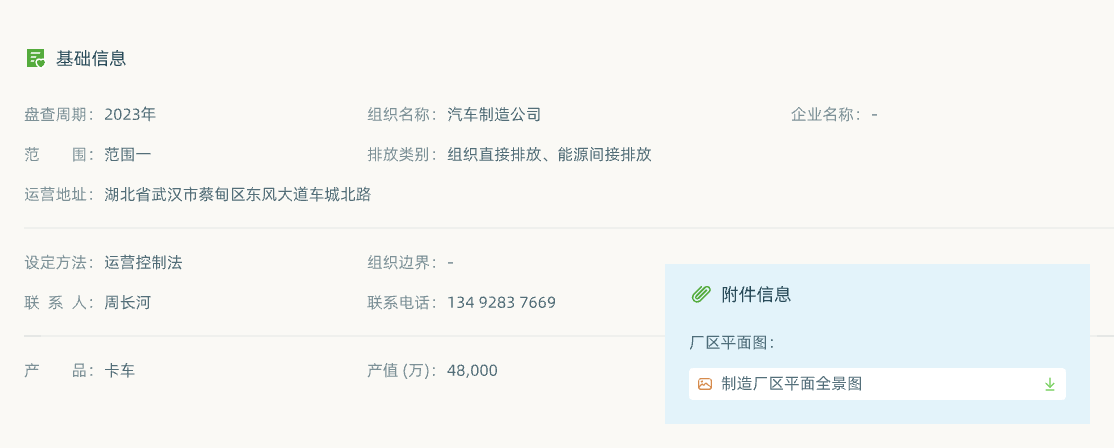Click the 运营控制法 method value

click(144, 263)
